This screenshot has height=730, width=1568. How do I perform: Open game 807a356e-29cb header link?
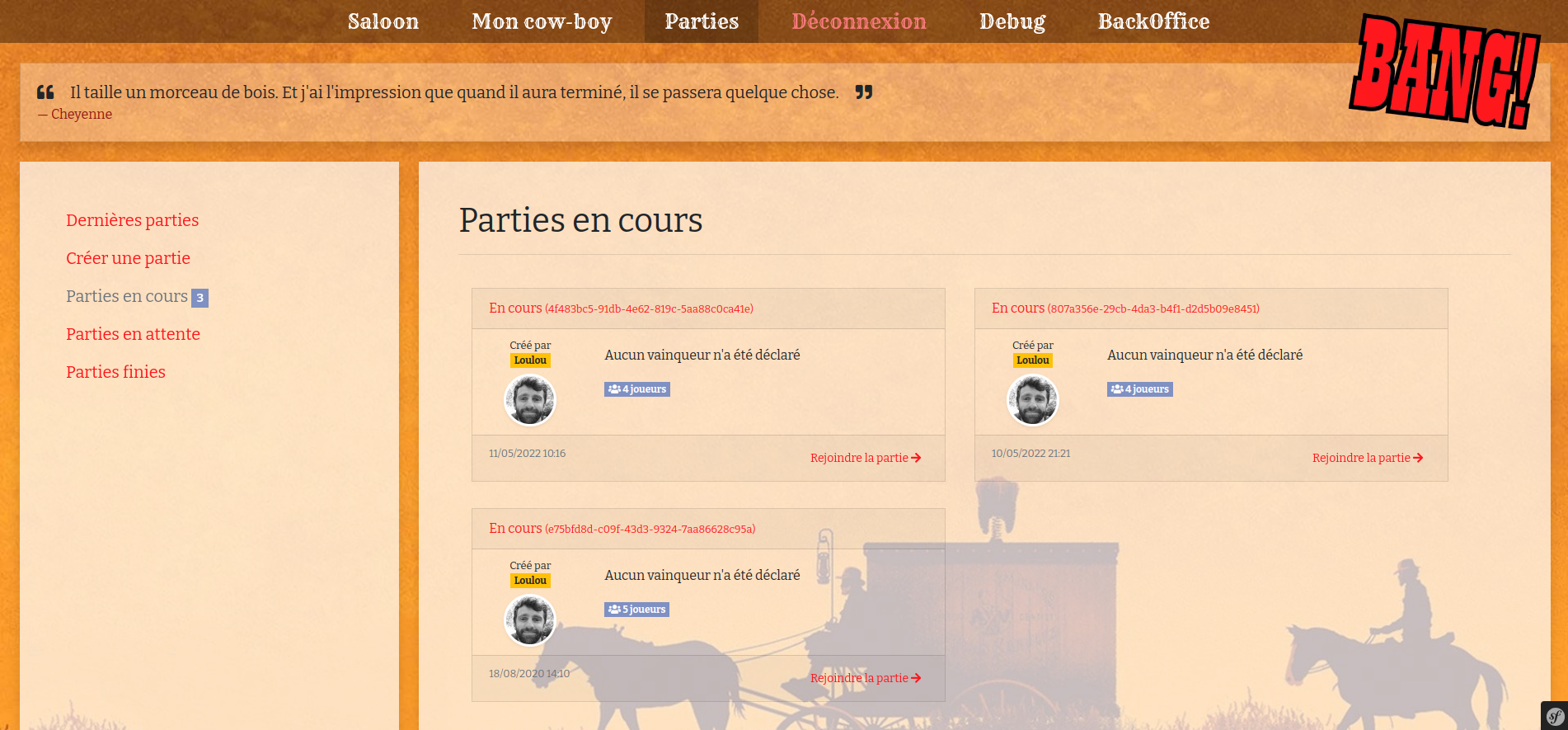click(x=1125, y=308)
